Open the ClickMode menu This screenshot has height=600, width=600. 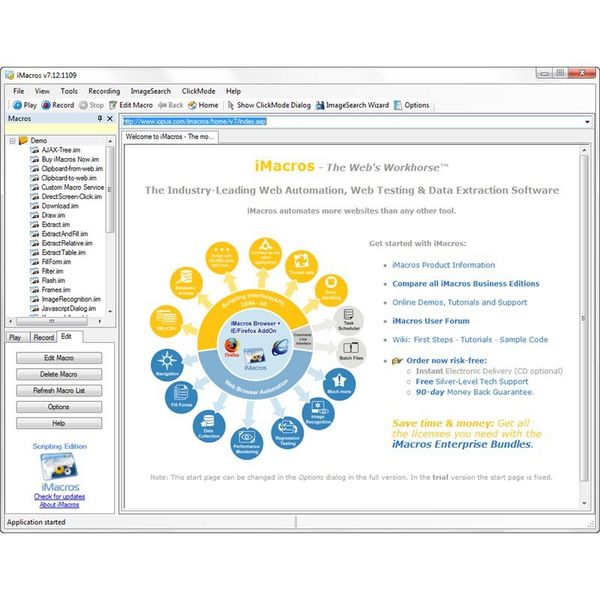[x=198, y=91]
